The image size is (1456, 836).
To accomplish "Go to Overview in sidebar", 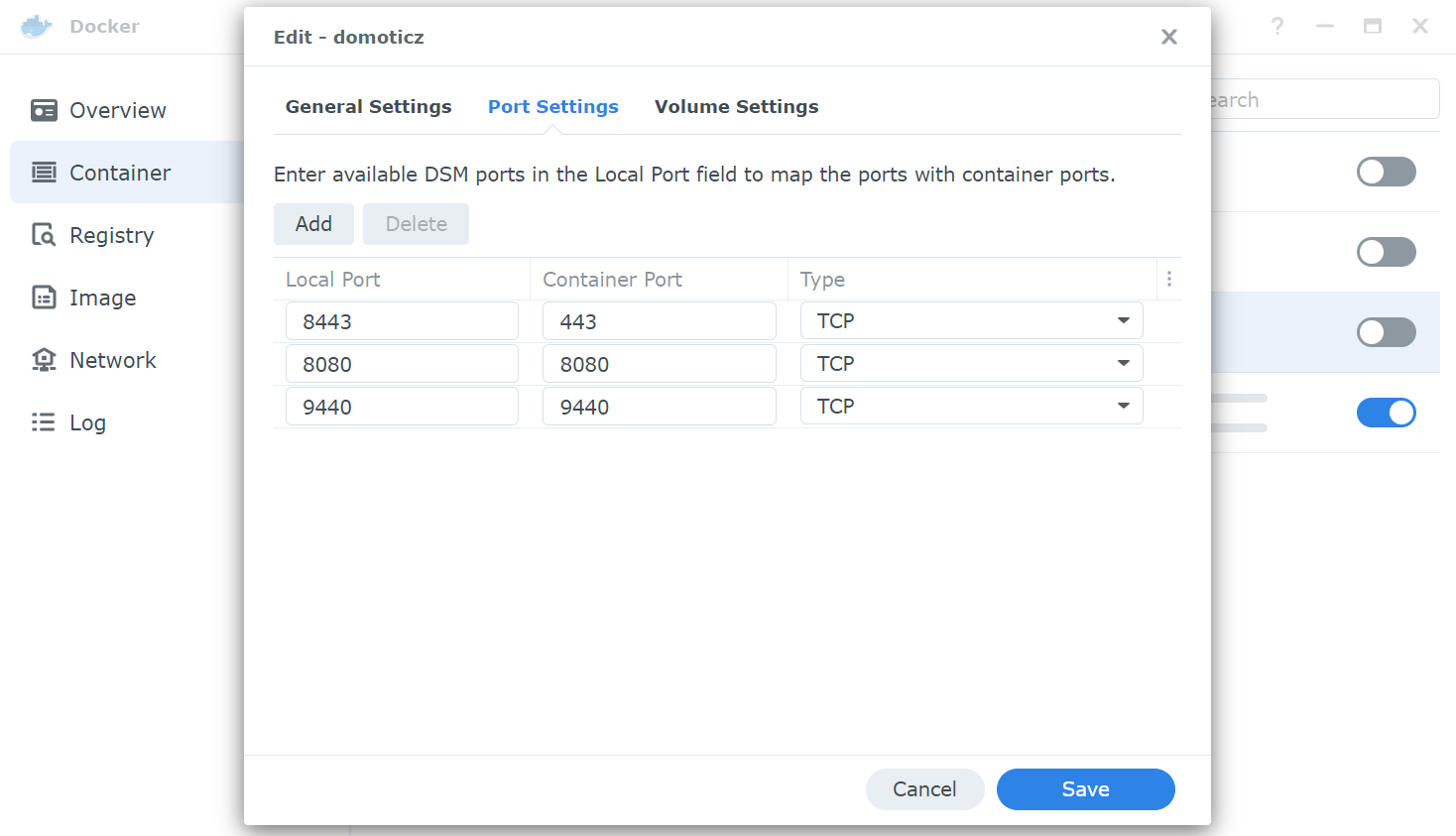I will coord(118,110).
